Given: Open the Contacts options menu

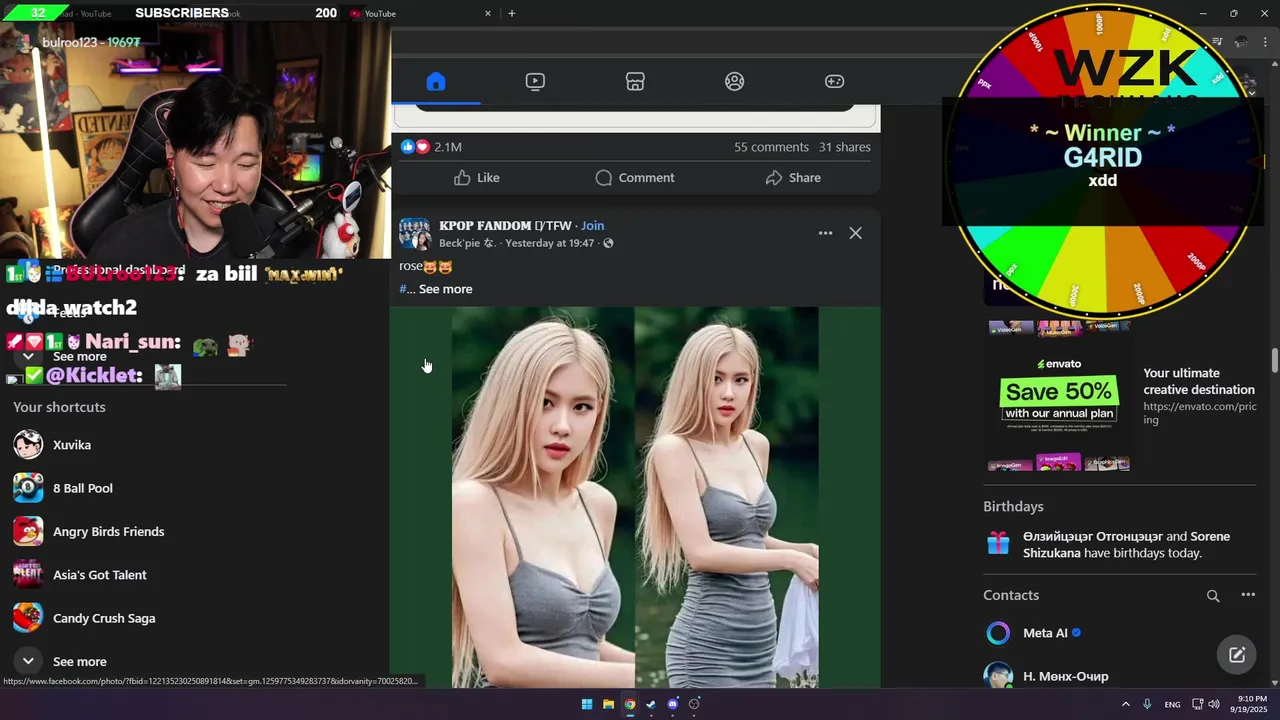Looking at the screenshot, I should coord(1248,595).
